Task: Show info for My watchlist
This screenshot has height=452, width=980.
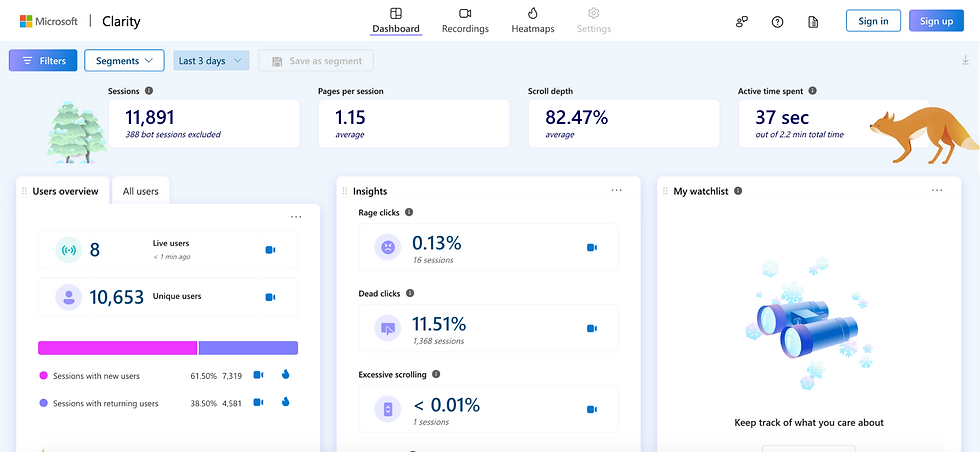Action: 738,191
